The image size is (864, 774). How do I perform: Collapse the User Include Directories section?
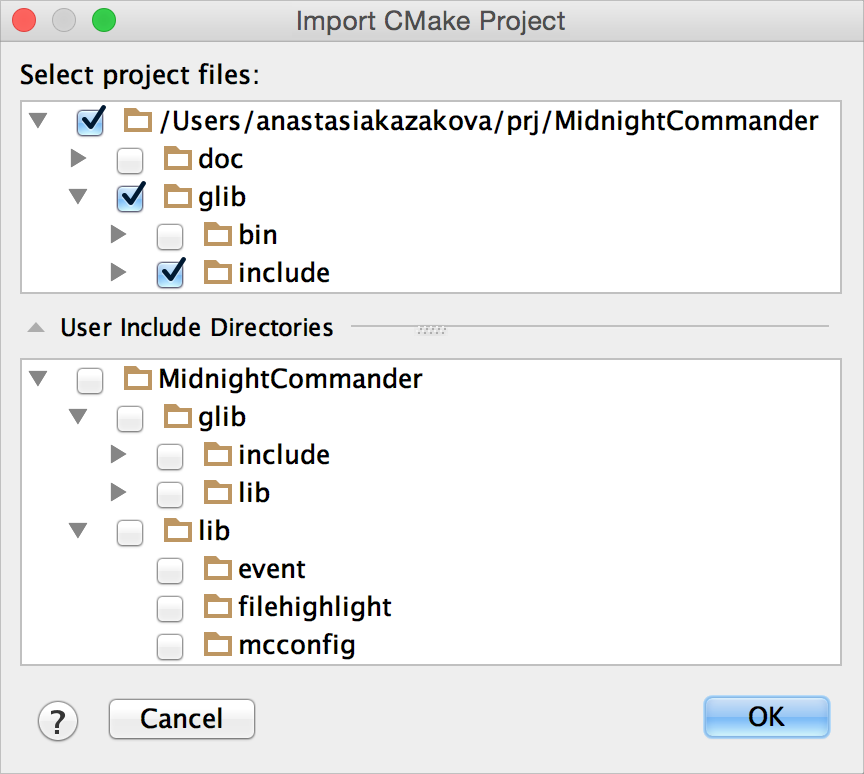pyautogui.click(x=36, y=327)
